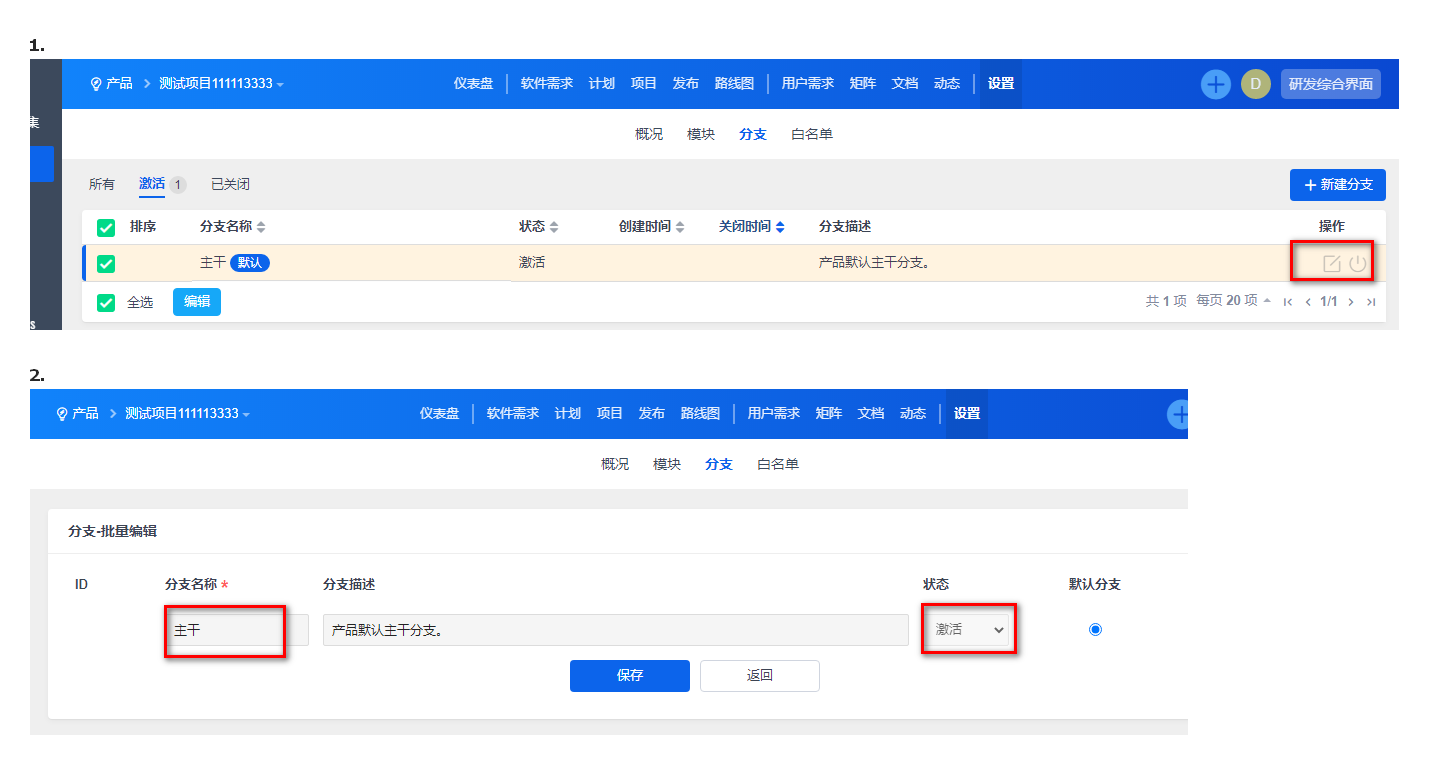This screenshot has width=1429, height=765.
Task: Click the 主干 branch name in the table
Action: click(x=213, y=263)
